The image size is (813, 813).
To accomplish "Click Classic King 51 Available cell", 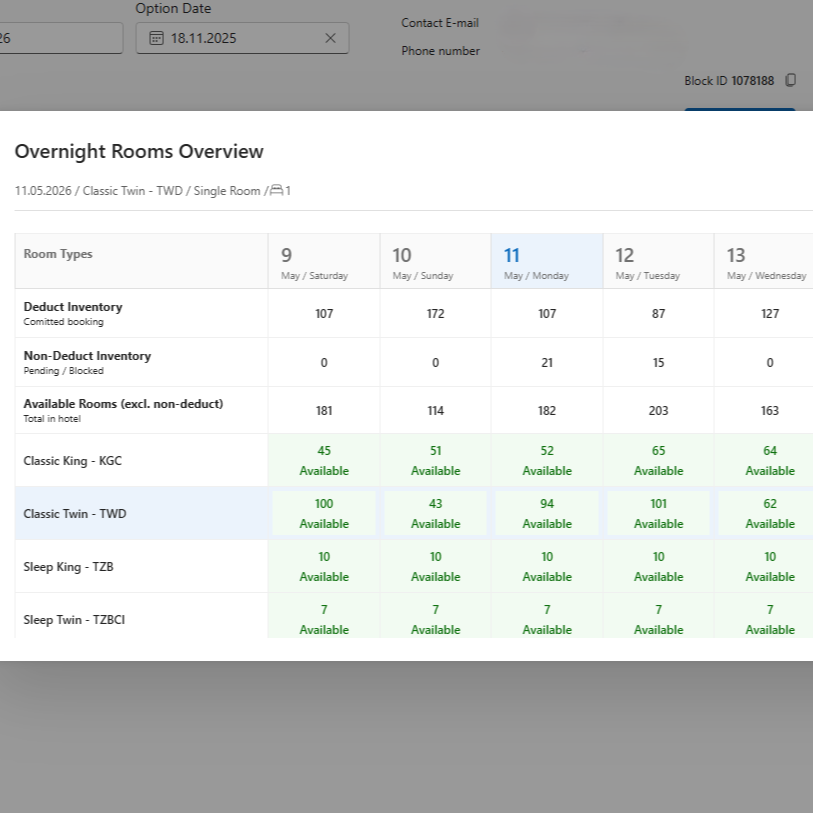I will point(436,460).
